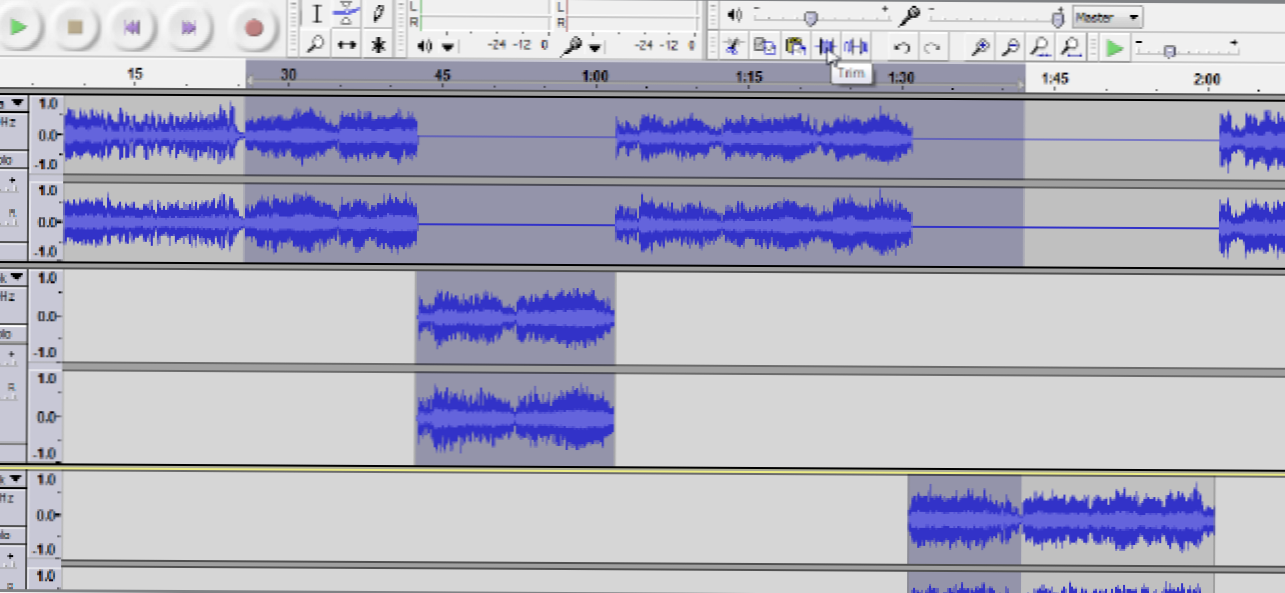1285x593 pixels.
Task: Open the first track's dropdown menu
Action: (16, 103)
